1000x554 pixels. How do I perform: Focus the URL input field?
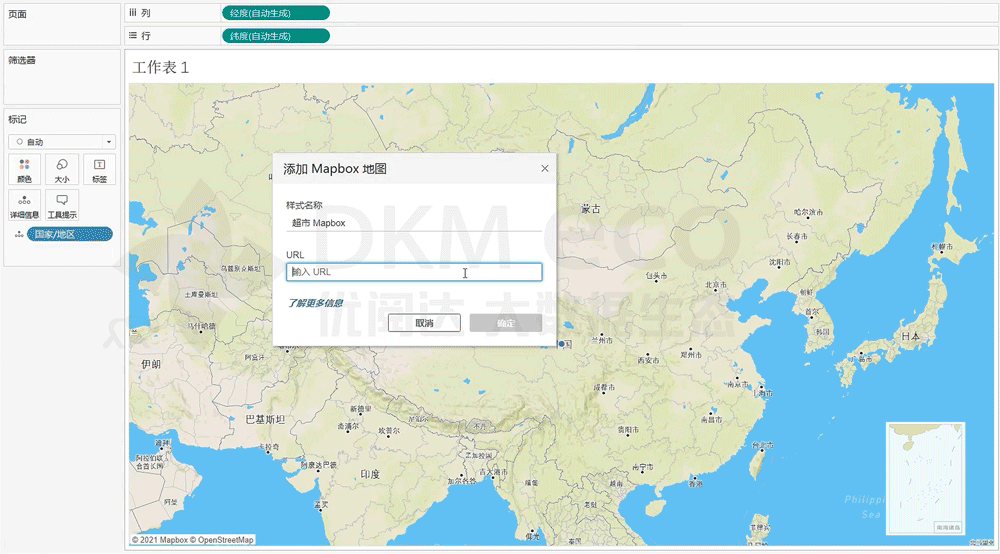point(414,272)
